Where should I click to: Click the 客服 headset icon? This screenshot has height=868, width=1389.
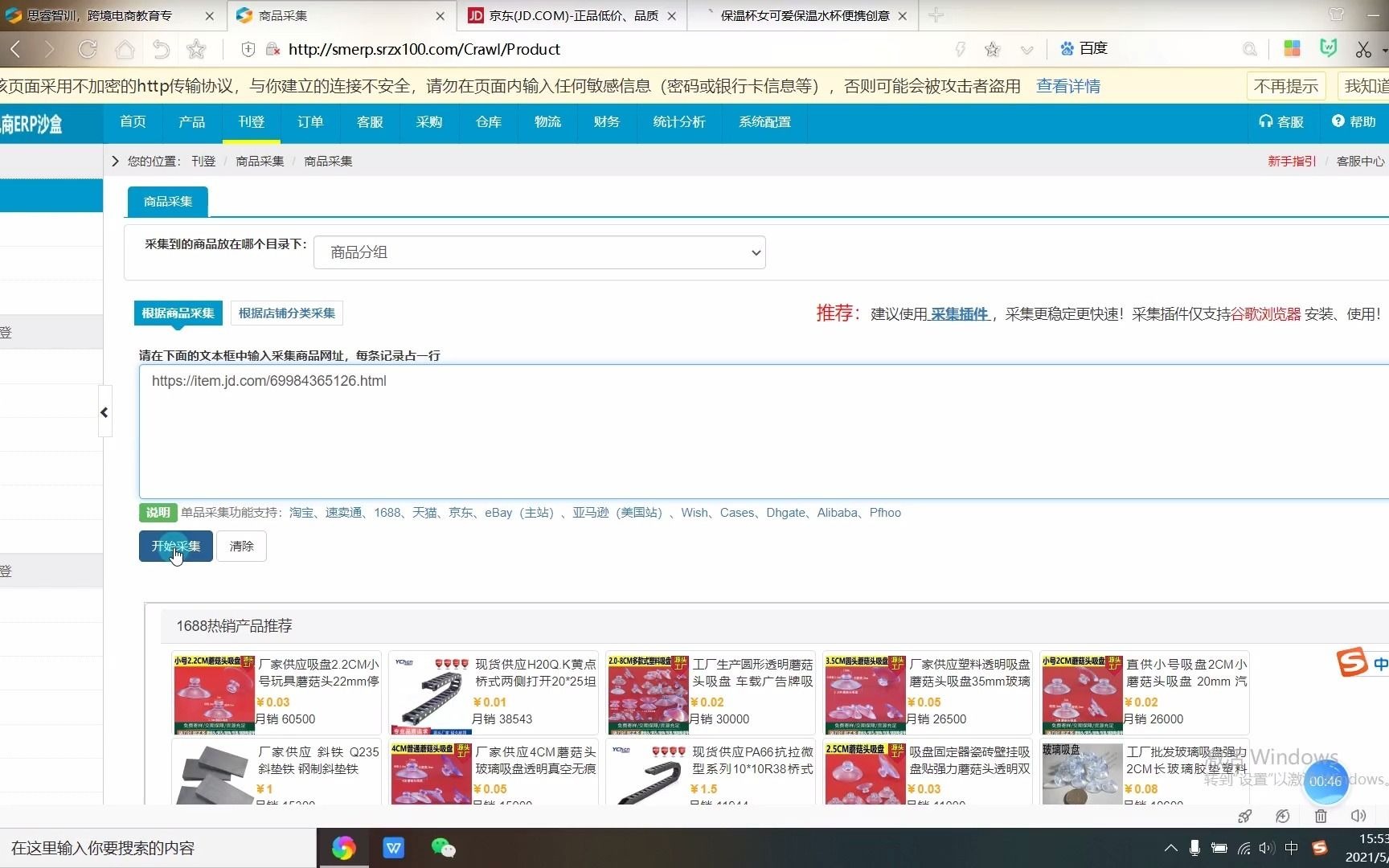[1266, 122]
